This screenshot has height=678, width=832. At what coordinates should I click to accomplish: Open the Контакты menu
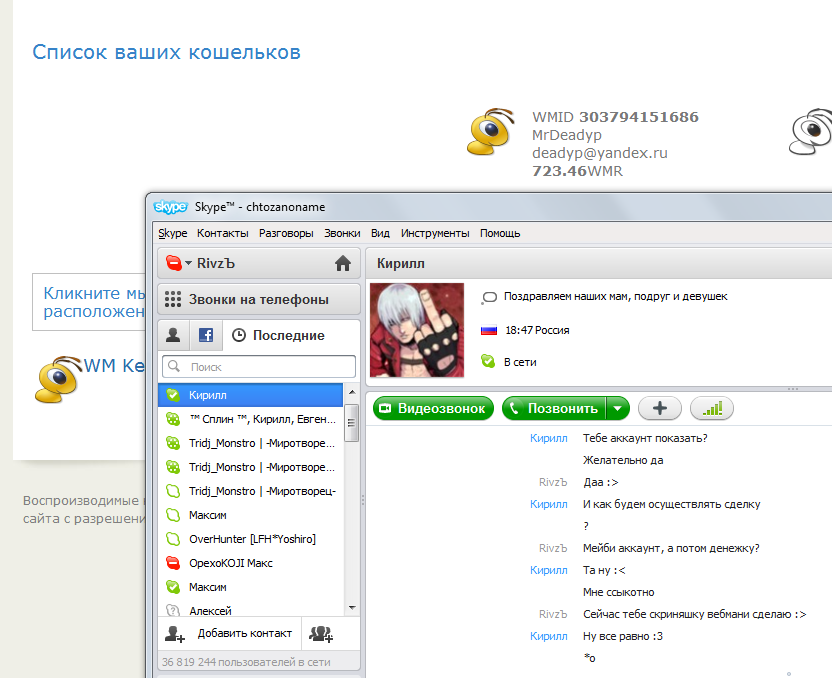coord(222,233)
